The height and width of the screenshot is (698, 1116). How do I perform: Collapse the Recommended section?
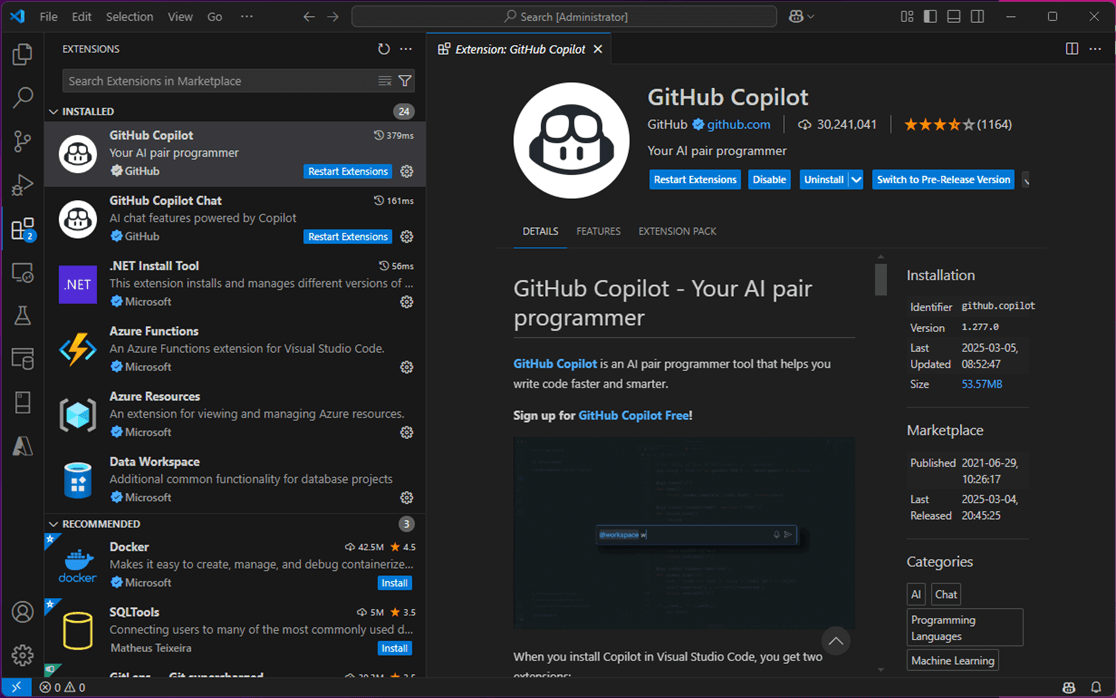click(x=53, y=524)
